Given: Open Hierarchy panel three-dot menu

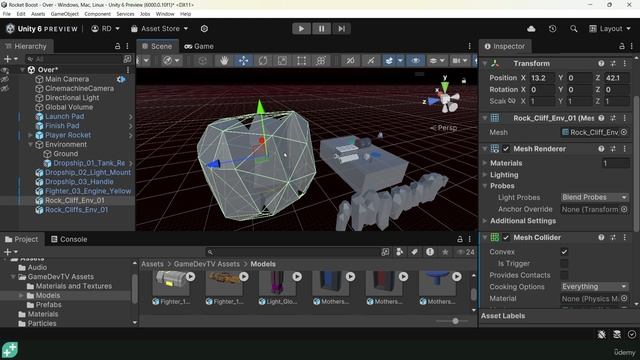Looking at the screenshot, I should point(127,46).
